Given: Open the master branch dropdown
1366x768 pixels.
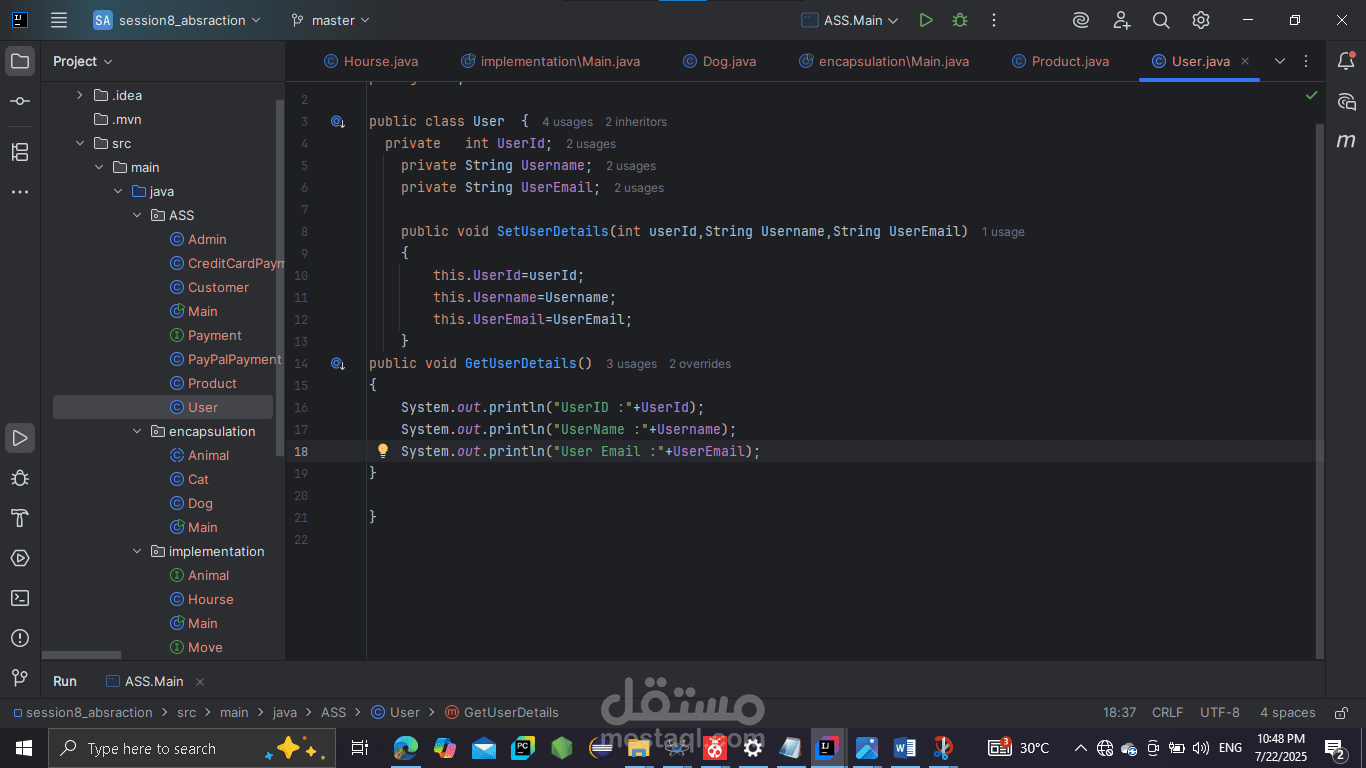Looking at the screenshot, I should 330,20.
